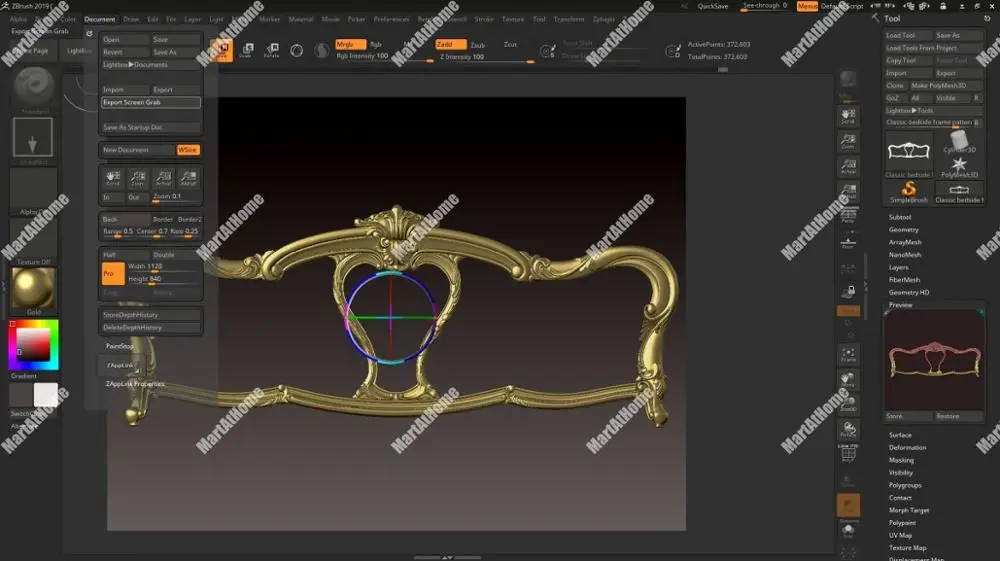Select the SimpleBrush tool icon
This screenshot has height=561, width=1000.
909,190
